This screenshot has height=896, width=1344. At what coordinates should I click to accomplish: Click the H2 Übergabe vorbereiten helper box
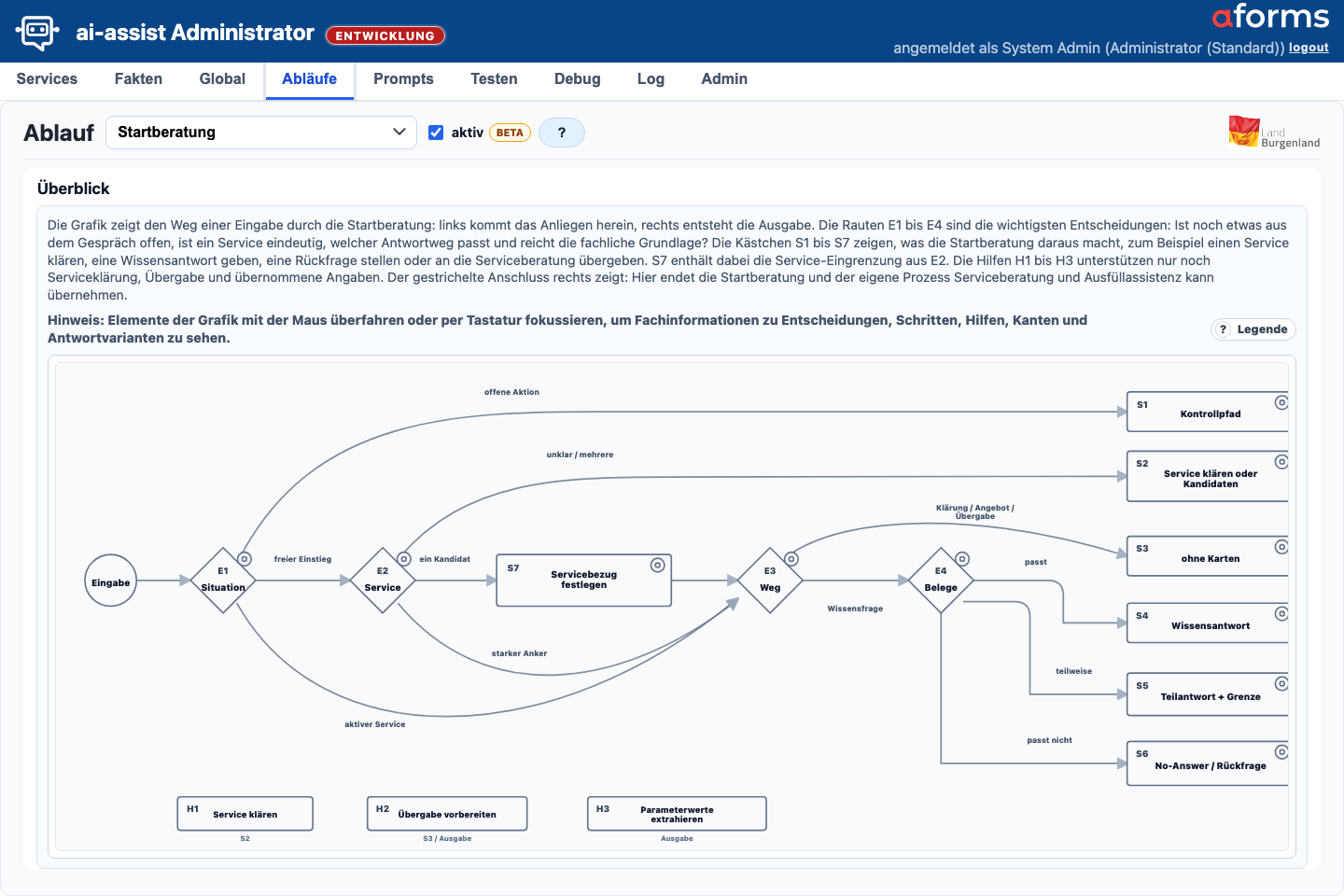tap(448, 813)
